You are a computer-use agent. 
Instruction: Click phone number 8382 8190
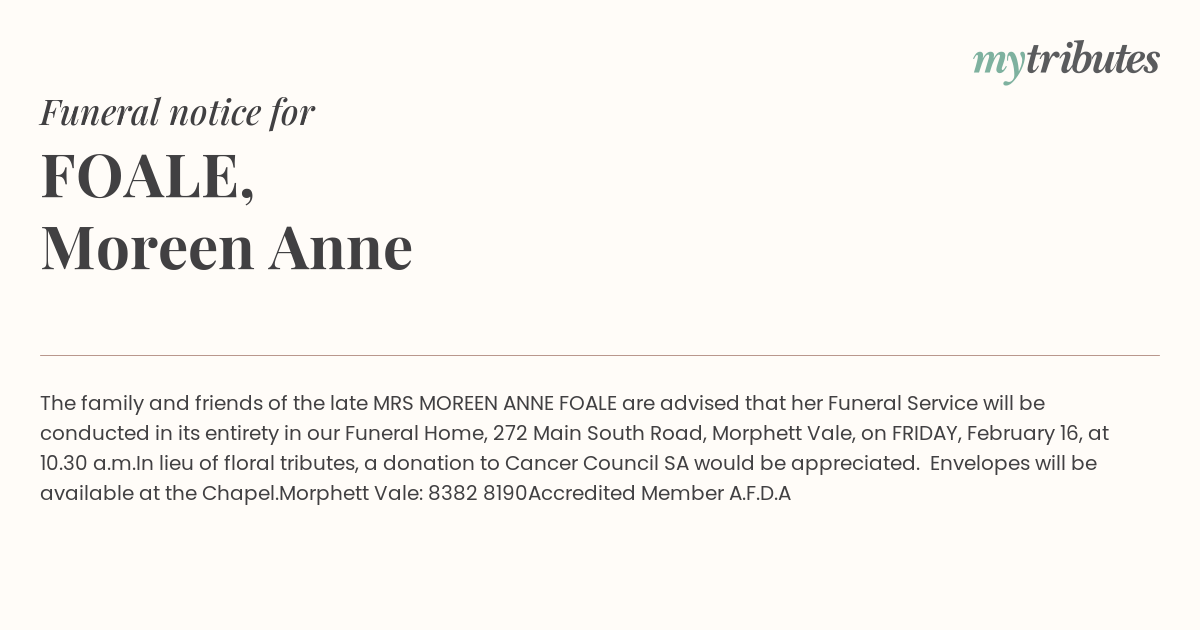tap(477, 493)
